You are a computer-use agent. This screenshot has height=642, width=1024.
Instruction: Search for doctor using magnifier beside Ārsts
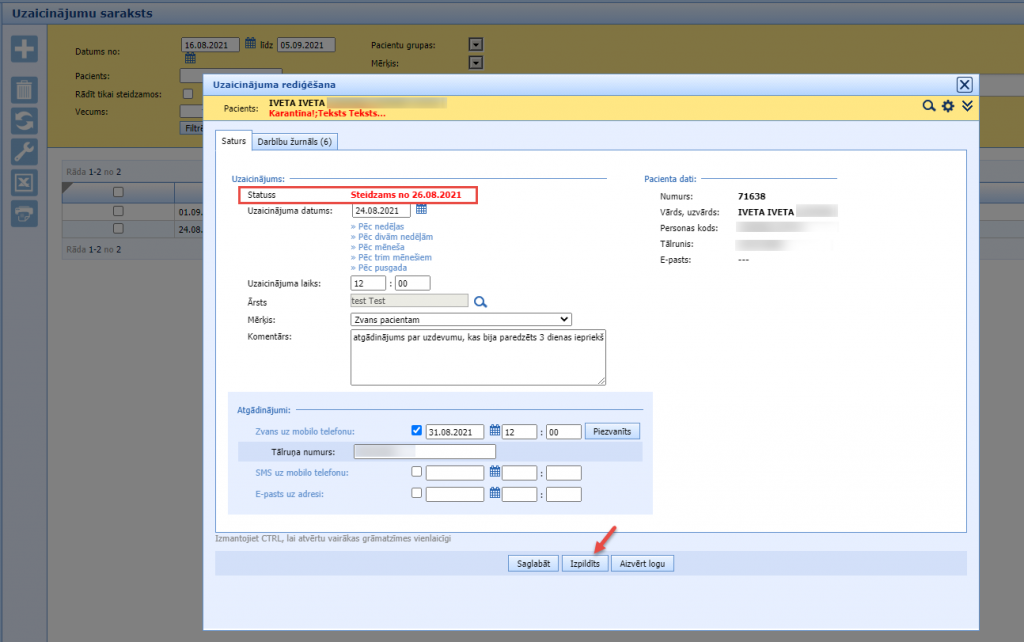(480, 301)
